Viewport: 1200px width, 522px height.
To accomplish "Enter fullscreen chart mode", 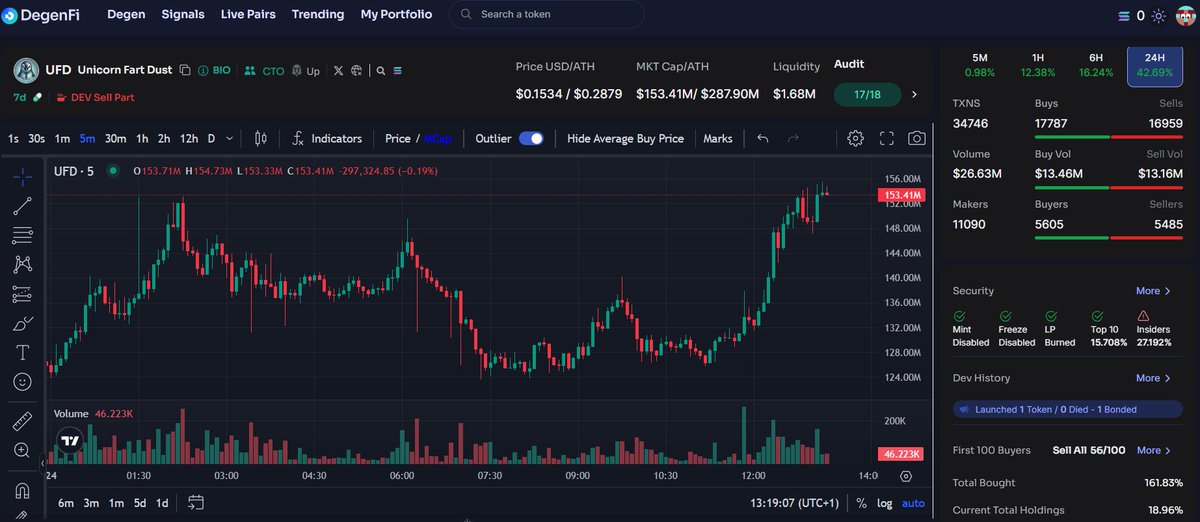I will pyautogui.click(x=887, y=138).
